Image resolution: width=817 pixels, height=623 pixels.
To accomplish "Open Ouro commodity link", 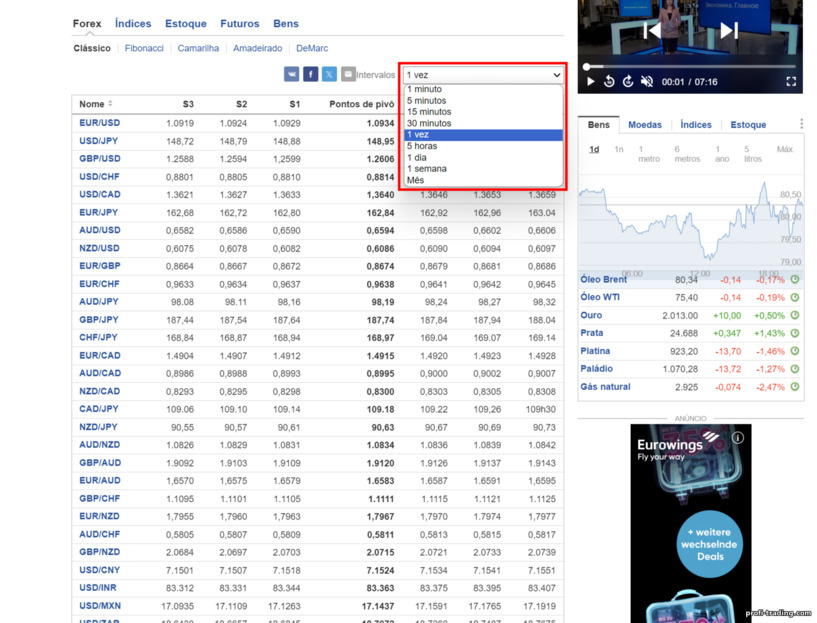I will pos(591,315).
